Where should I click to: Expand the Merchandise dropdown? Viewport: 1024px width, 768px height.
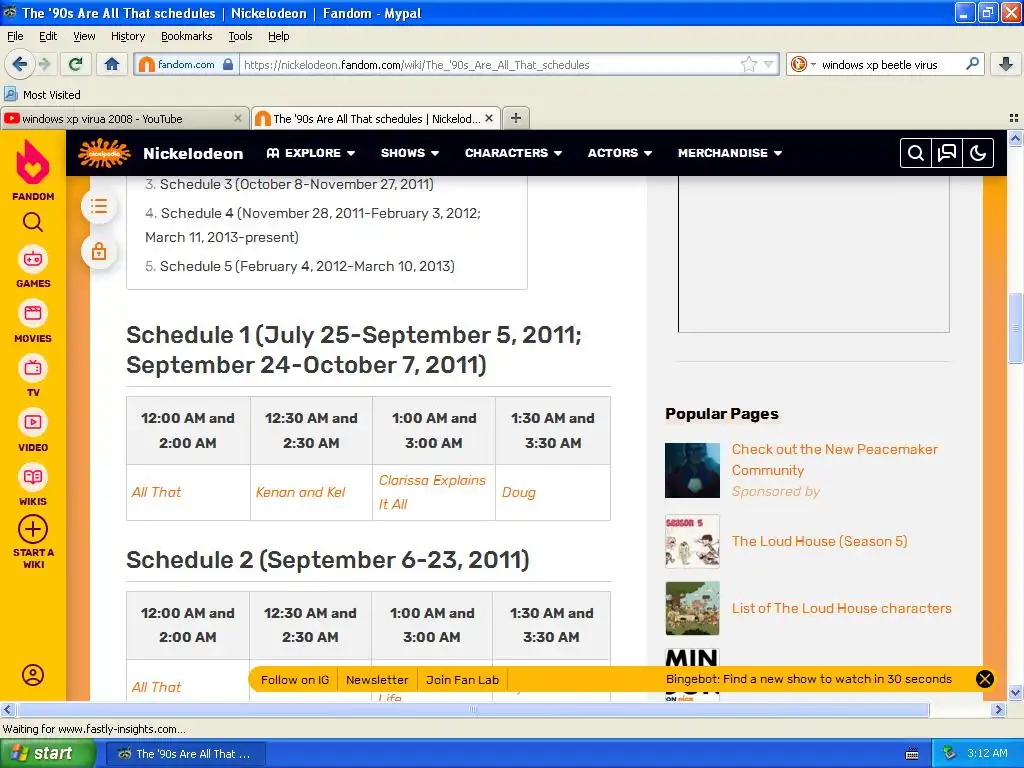[729, 153]
